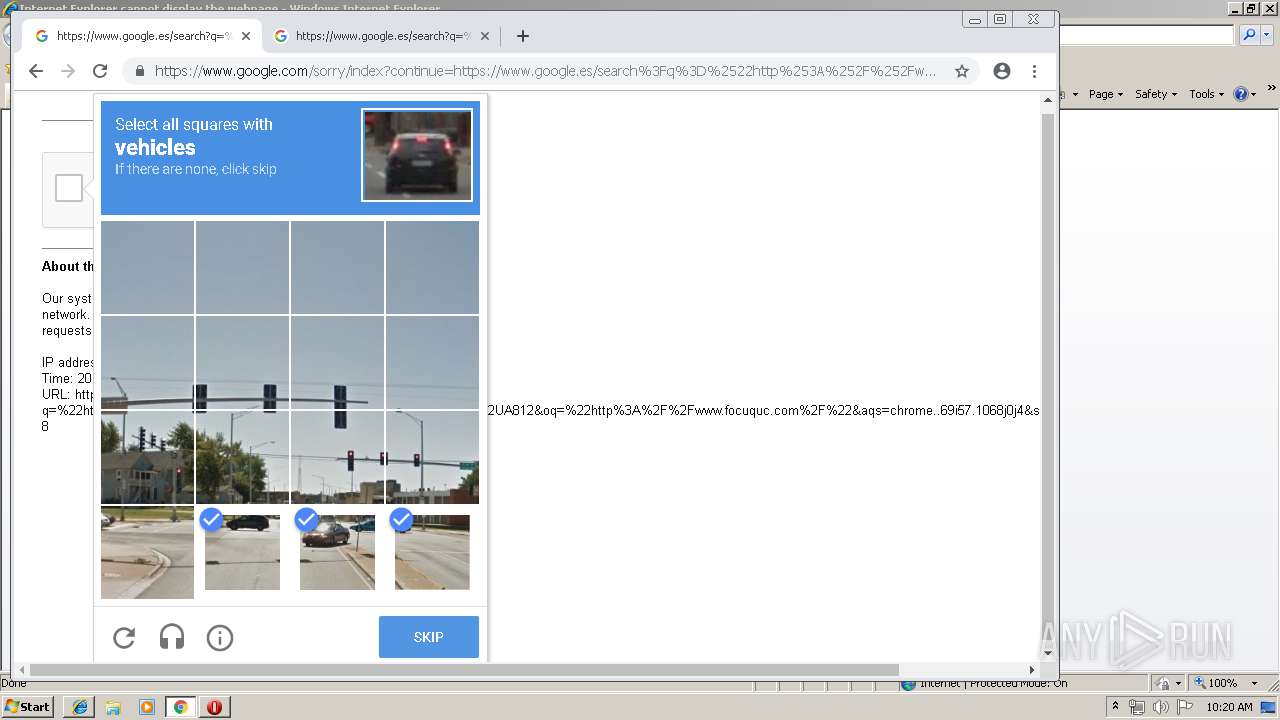Image resolution: width=1280 pixels, height=720 pixels.
Task: Close the first google.es search tab
Action: 246,36
